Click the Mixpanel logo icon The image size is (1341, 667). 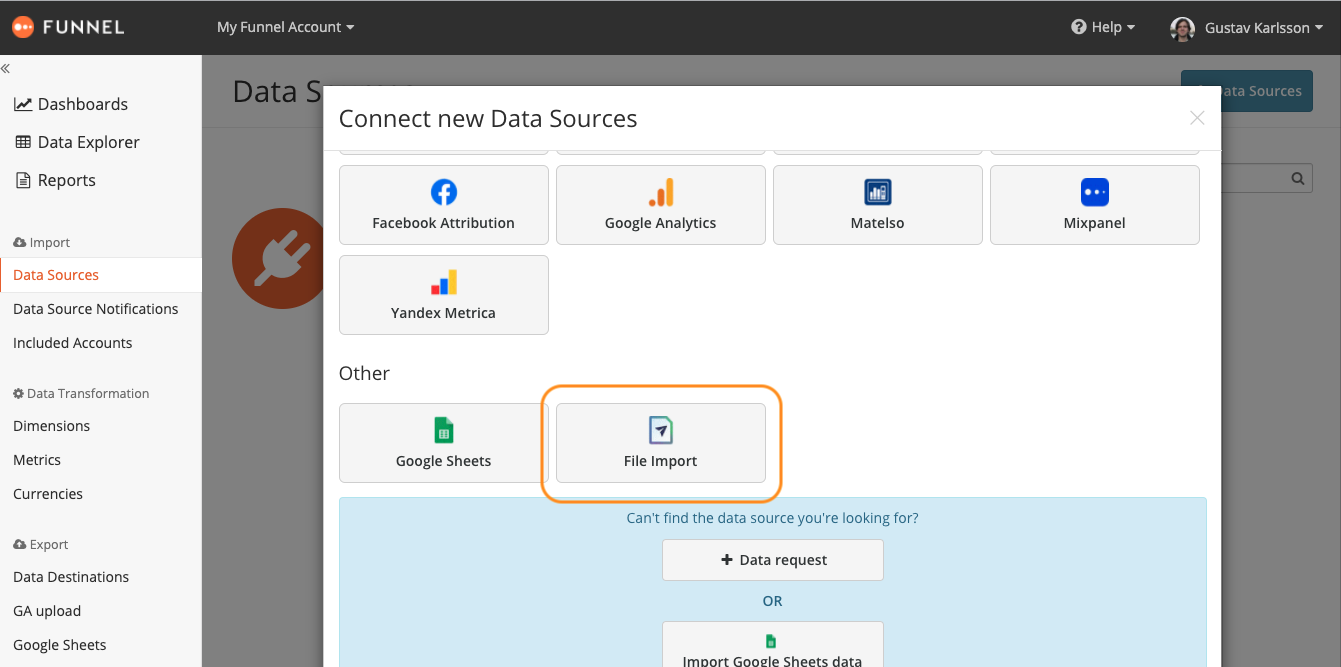tap(1095, 192)
